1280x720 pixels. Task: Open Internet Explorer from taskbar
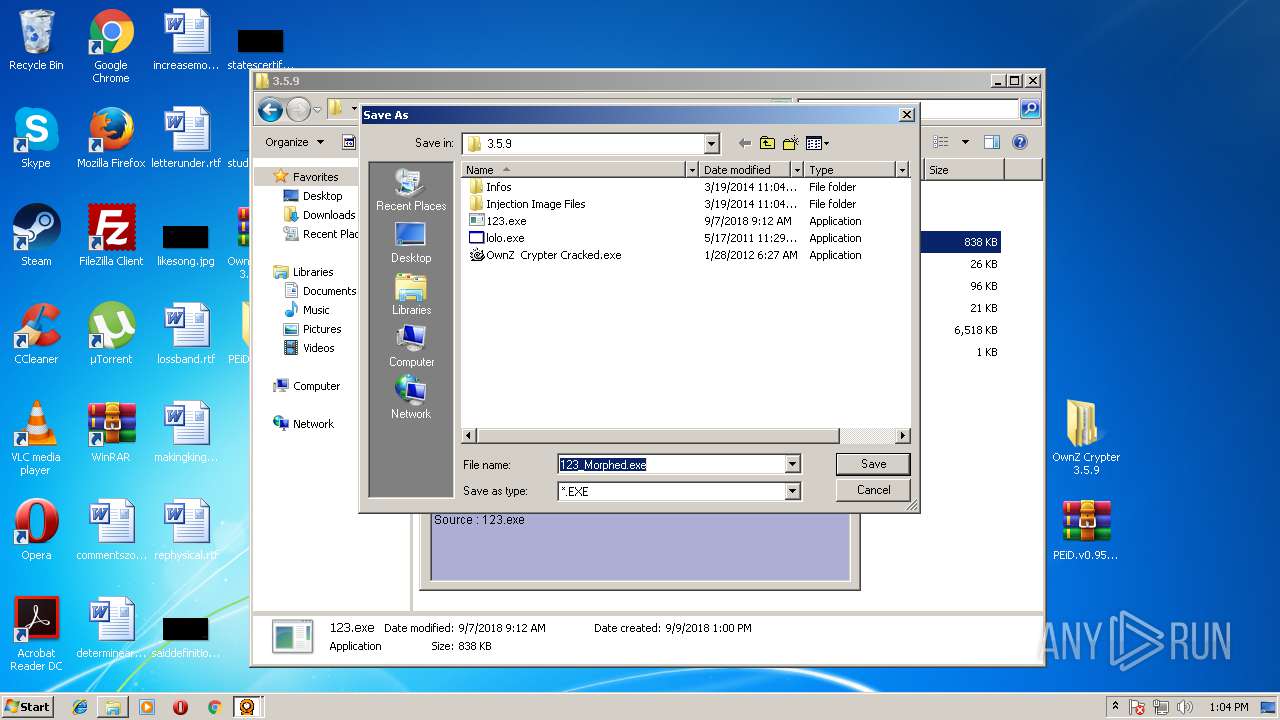point(80,706)
